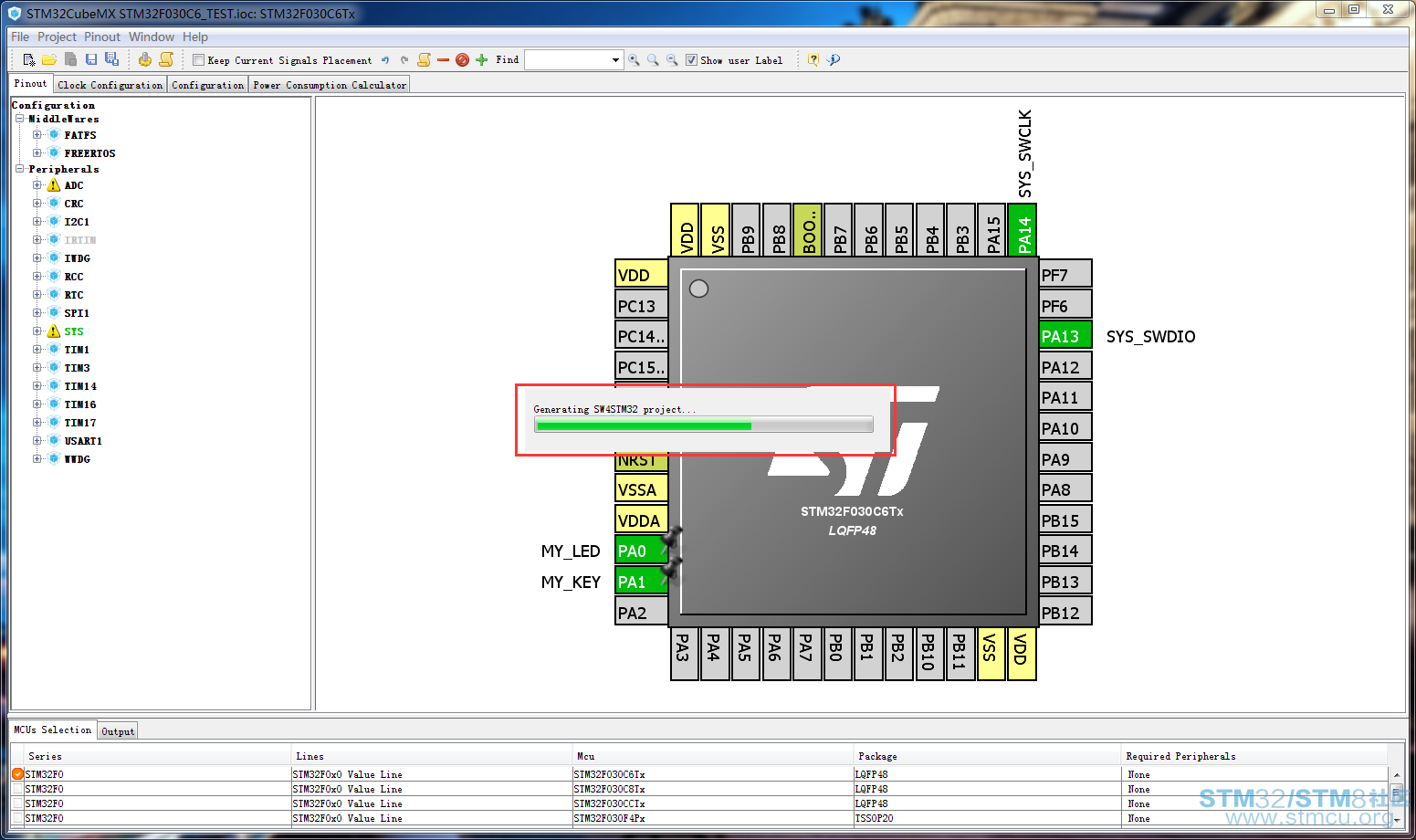Click the MCU list scrollbar down arrow
The image size is (1416, 840).
click(1397, 820)
